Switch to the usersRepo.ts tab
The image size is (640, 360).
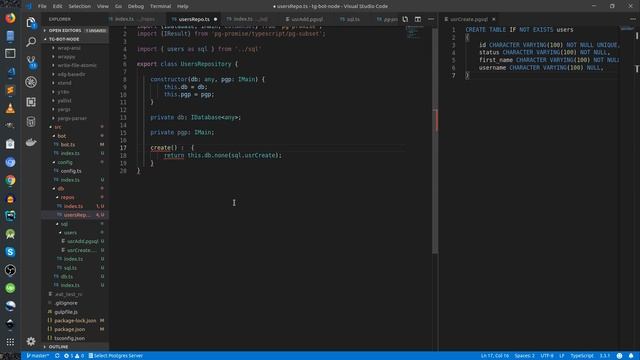pyautogui.click(x=194, y=19)
